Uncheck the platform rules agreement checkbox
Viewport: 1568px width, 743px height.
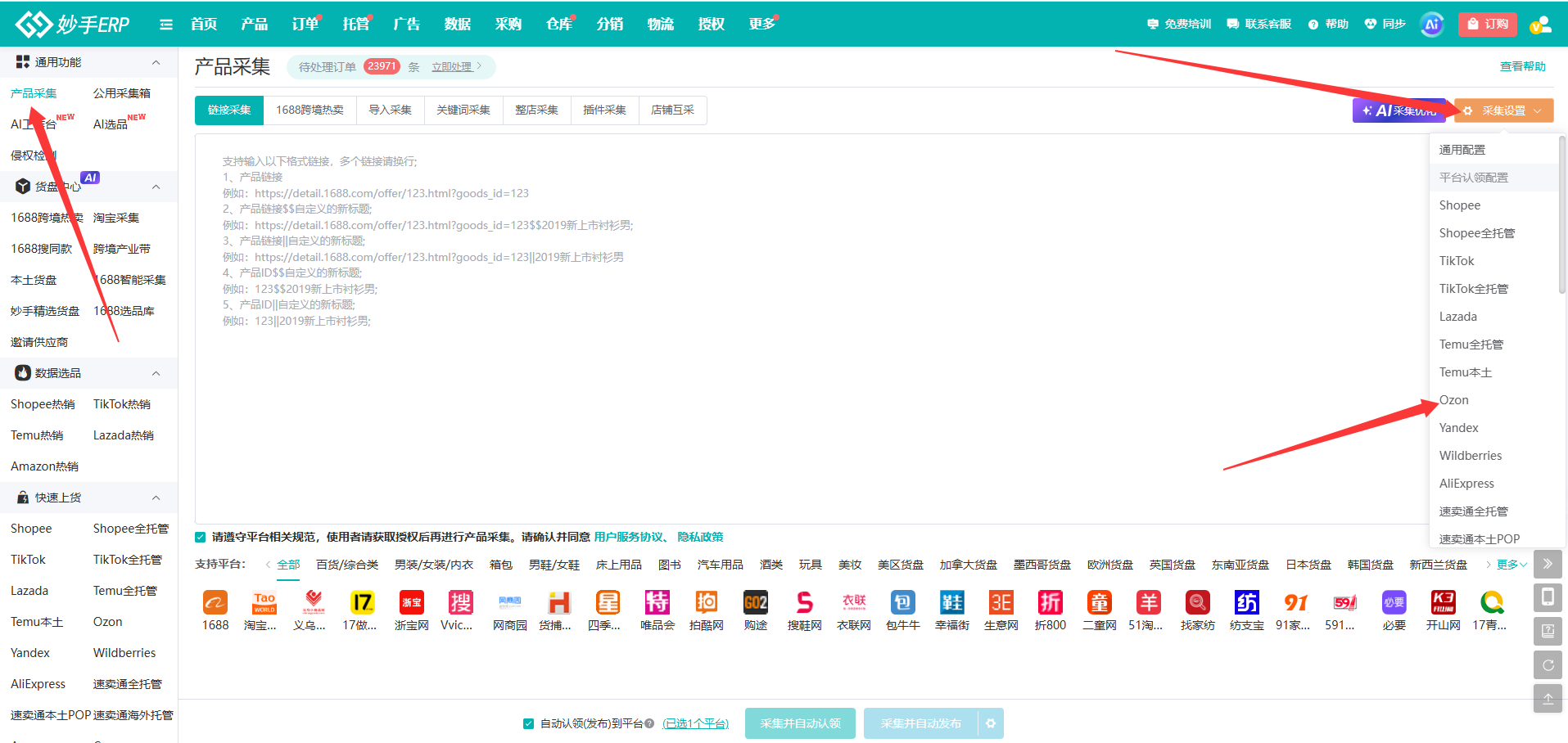tap(201, 537)
